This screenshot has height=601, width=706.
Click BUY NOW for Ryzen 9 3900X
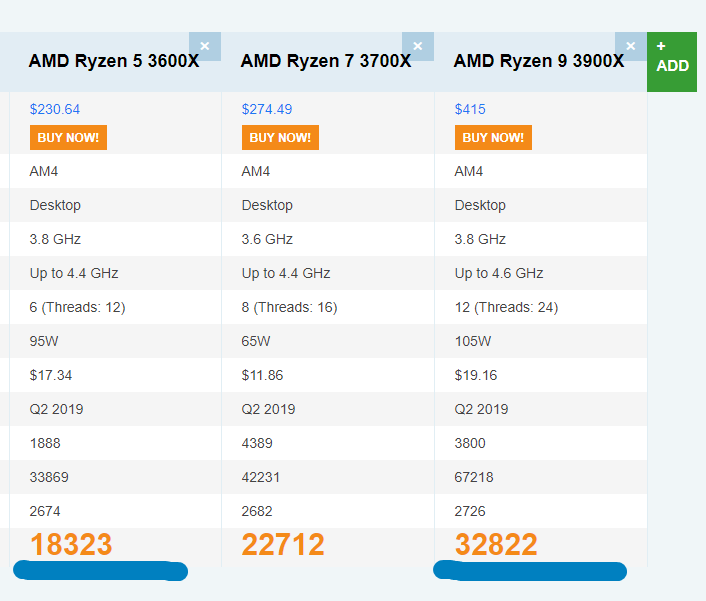493,137
